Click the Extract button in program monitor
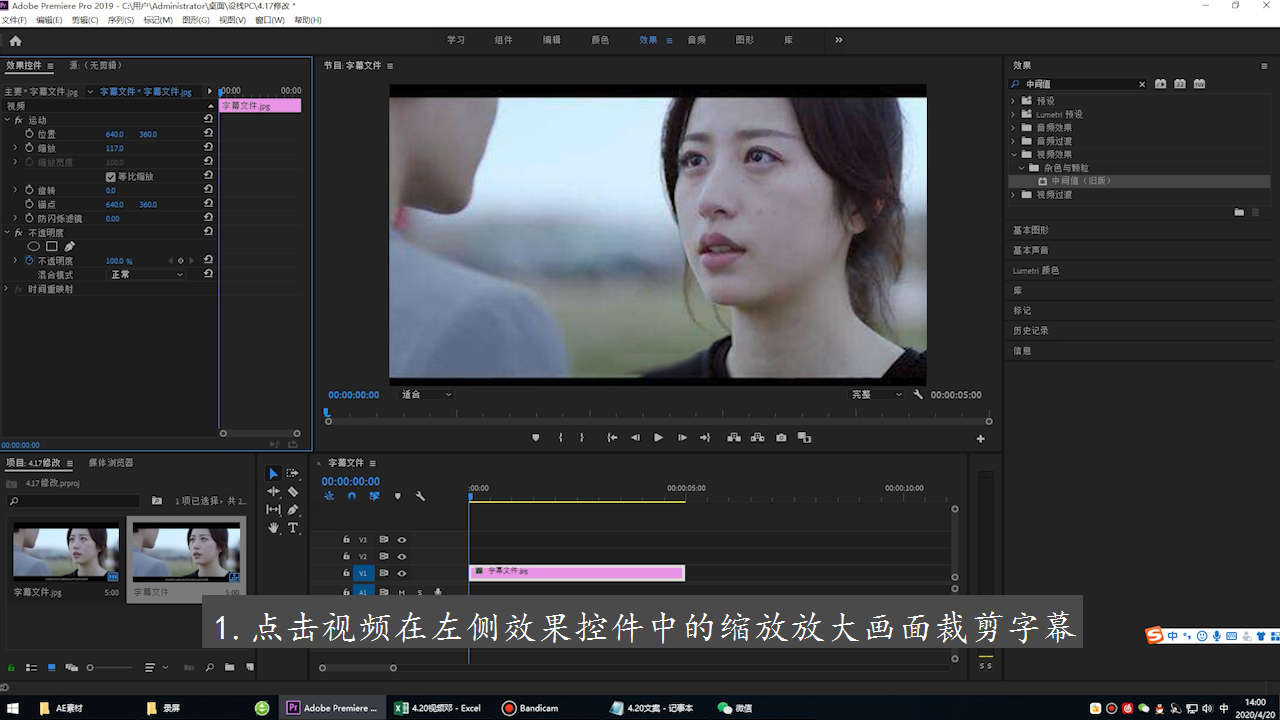 [757, 438]
